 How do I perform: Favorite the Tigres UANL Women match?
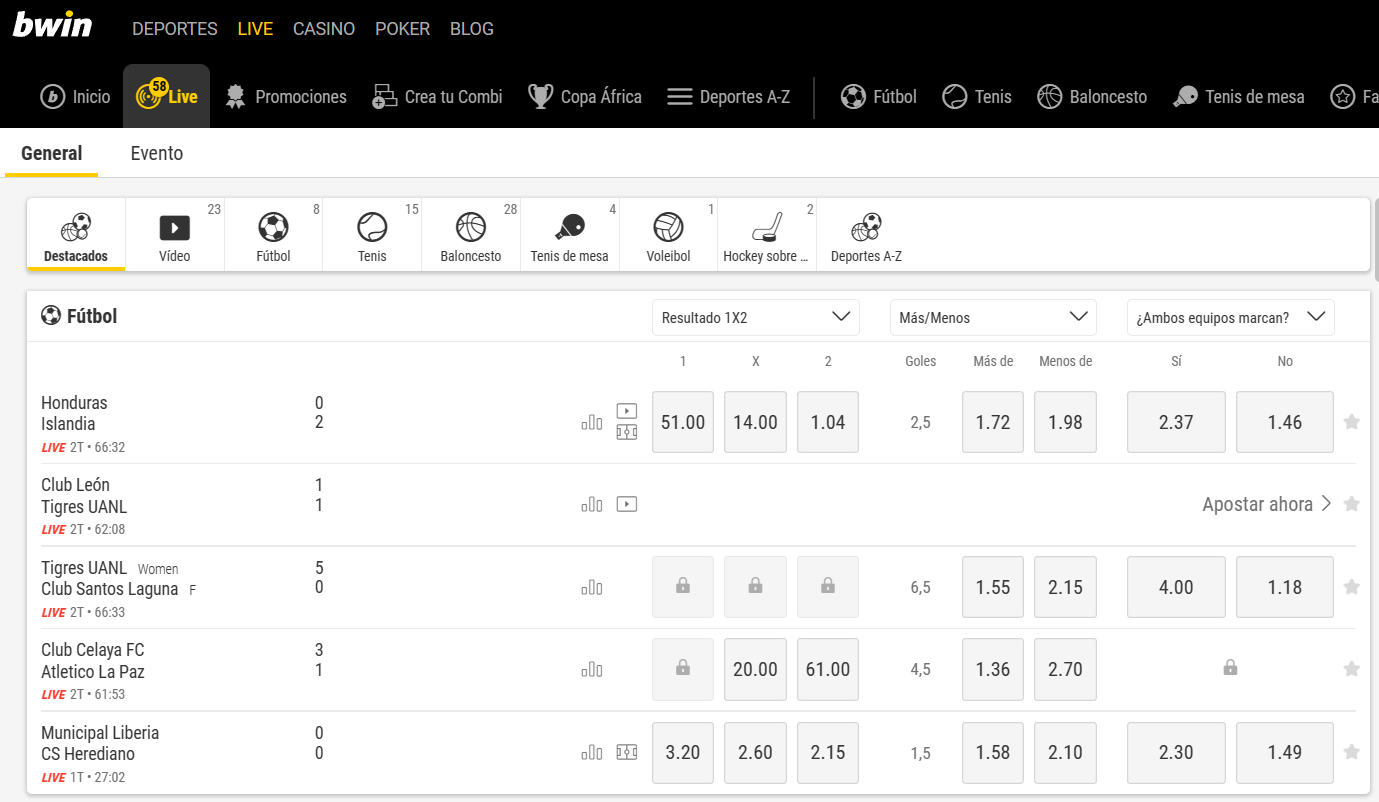[x=1352, y=587]
